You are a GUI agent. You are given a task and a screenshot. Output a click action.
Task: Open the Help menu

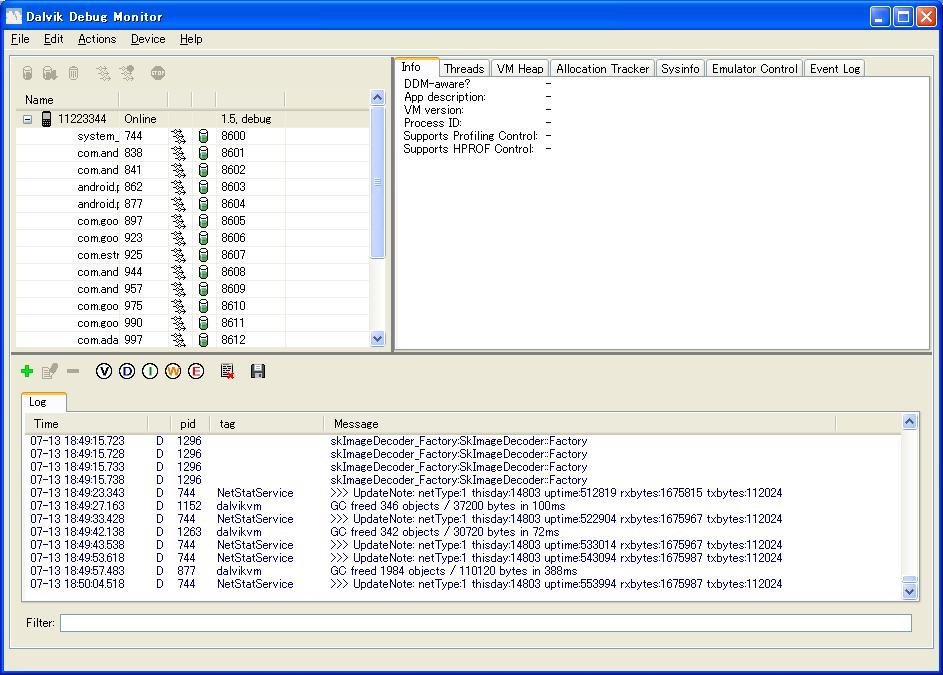point(191,39)
